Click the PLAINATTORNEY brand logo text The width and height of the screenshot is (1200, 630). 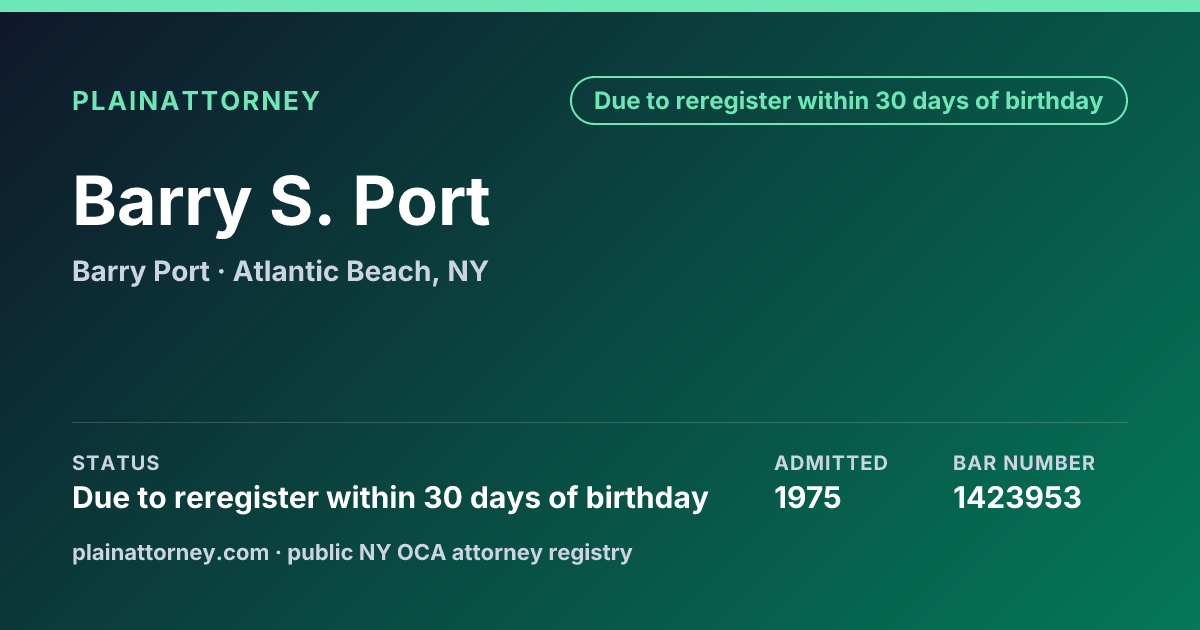point(196,101)
